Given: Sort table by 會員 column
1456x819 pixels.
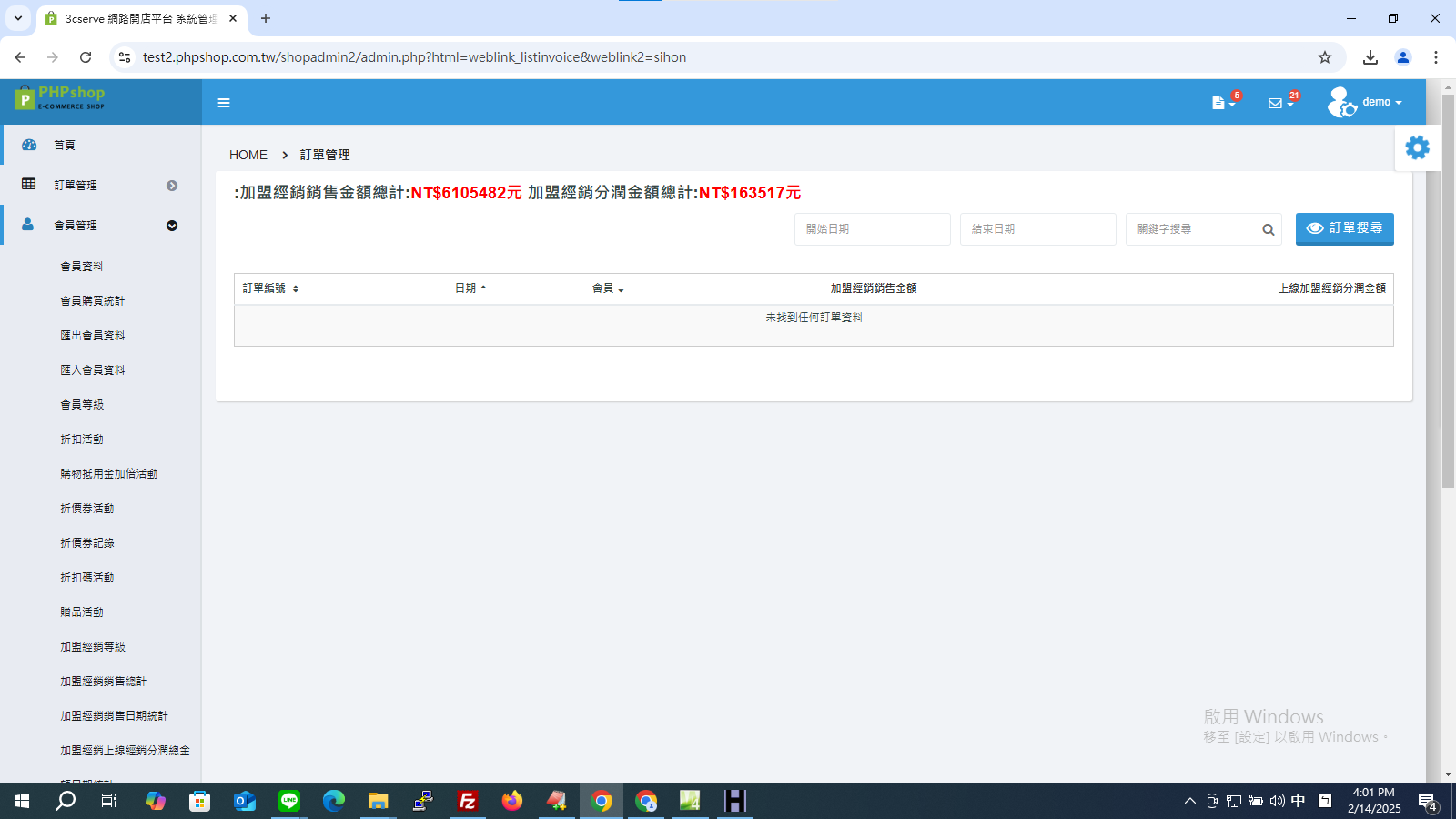Looking at the screenshot, I should pyautogui.click(x=608, y=288).
